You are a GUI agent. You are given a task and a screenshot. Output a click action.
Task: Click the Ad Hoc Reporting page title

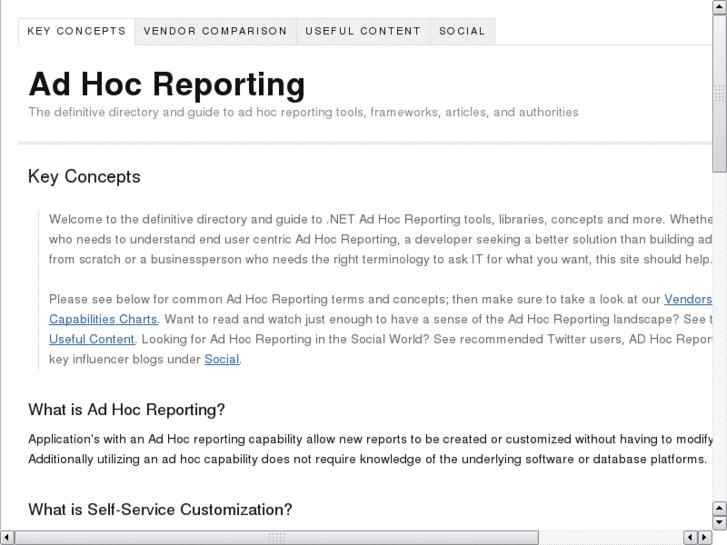[x=167, y=84]
